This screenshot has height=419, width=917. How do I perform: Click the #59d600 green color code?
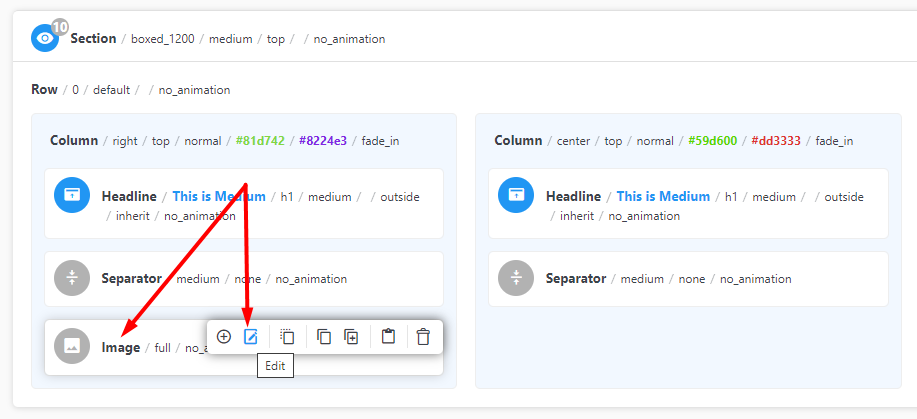712,141
